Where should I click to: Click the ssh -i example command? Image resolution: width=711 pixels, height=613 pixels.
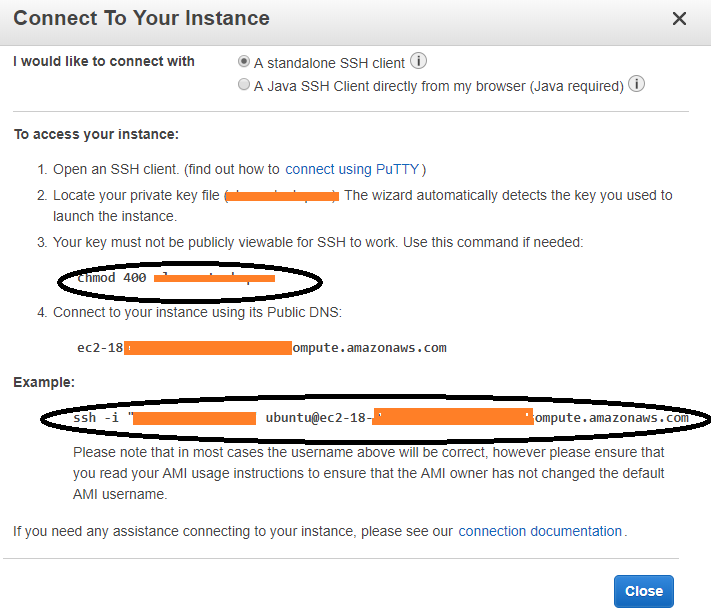[381, 418]
